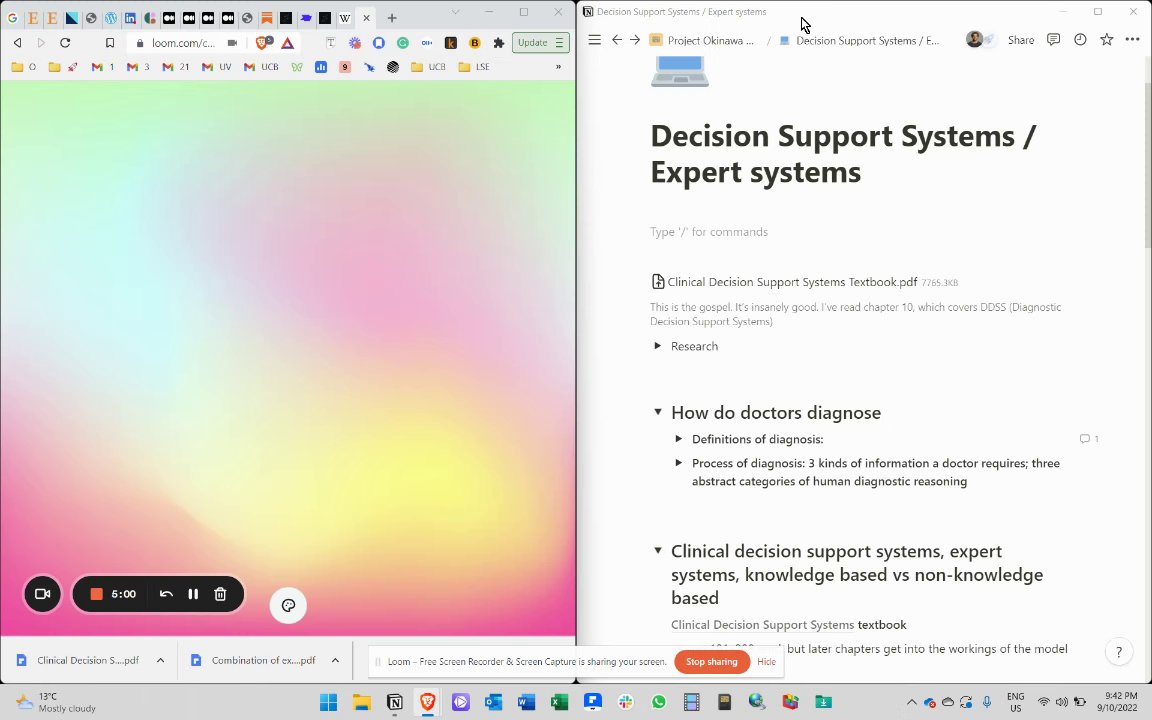Click the loom.com address bar

(x=184, y=43)
